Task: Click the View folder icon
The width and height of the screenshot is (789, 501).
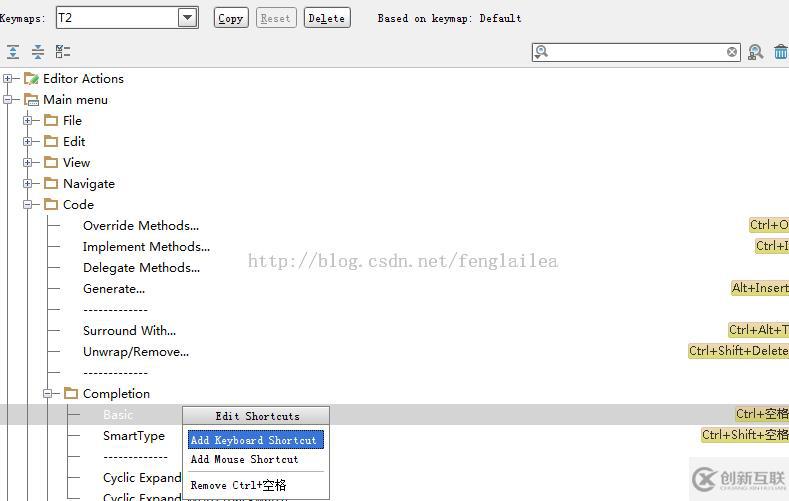Action: tap(51, 162)
